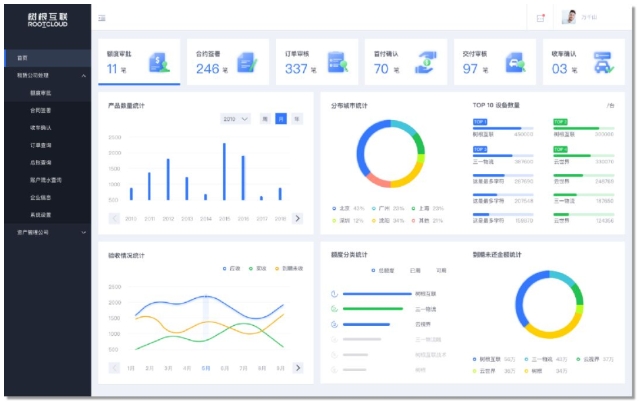Open the 2010 year dropdown

click(x=235, y=119)
